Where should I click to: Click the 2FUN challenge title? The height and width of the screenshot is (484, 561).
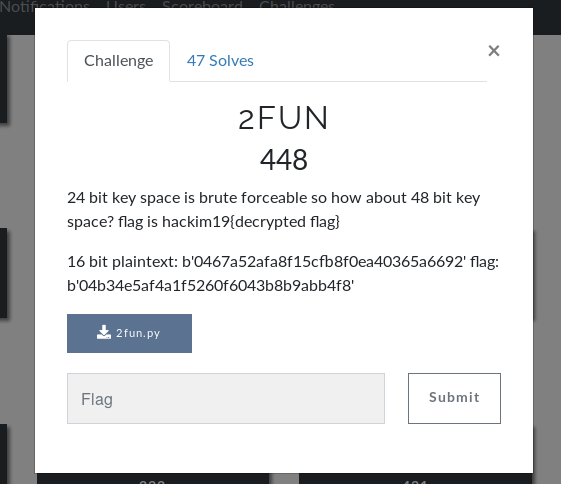(283, 118)
